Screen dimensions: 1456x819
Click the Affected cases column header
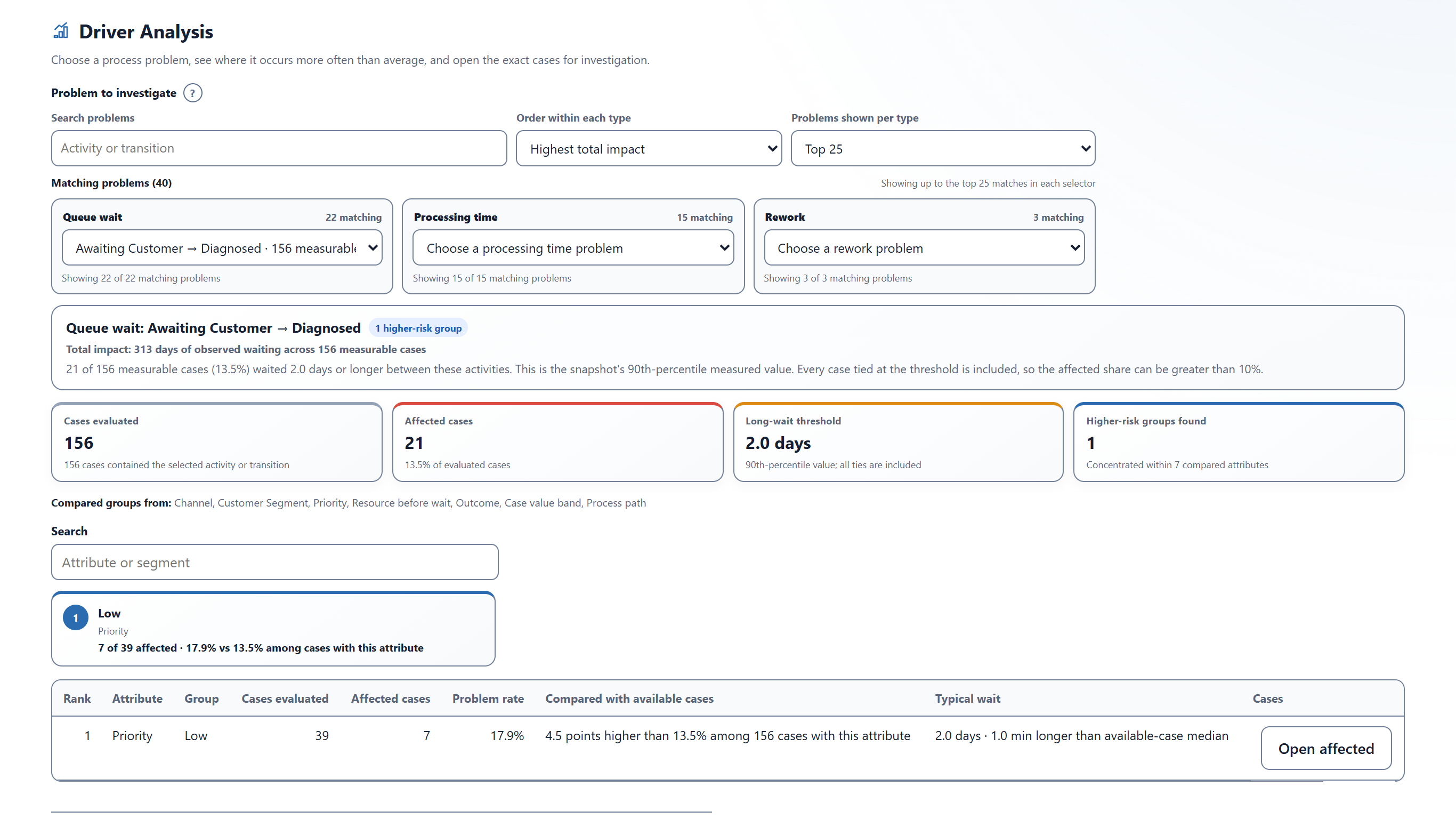[390, 698]
